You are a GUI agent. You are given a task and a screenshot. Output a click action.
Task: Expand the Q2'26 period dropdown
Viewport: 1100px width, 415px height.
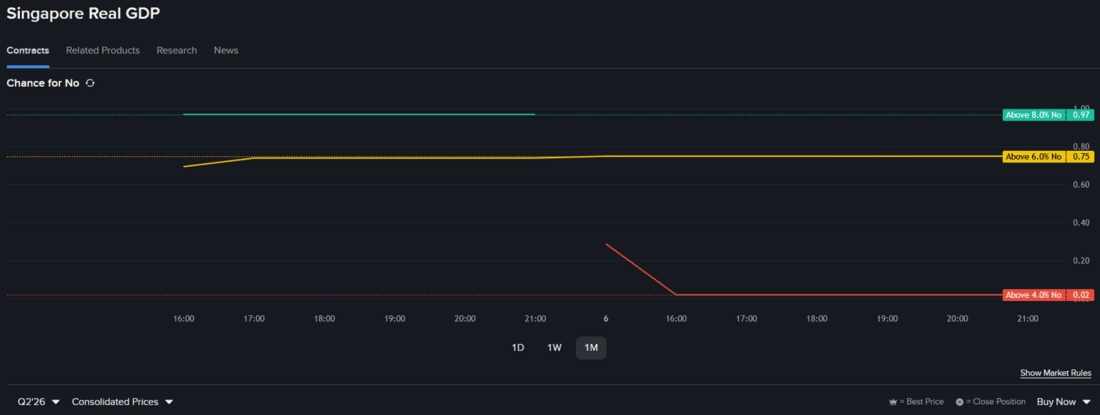39,402
